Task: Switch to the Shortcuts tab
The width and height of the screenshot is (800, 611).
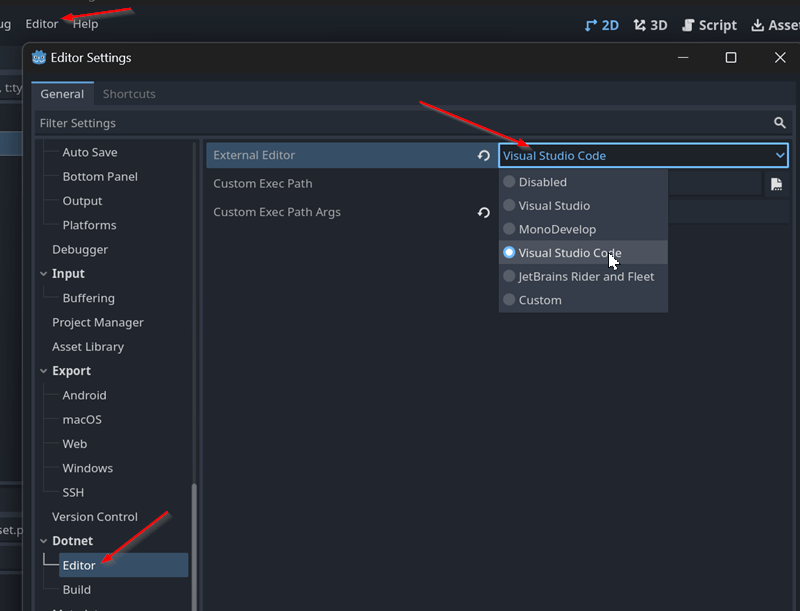Action: pyautogui.click(x=129, y=94)
